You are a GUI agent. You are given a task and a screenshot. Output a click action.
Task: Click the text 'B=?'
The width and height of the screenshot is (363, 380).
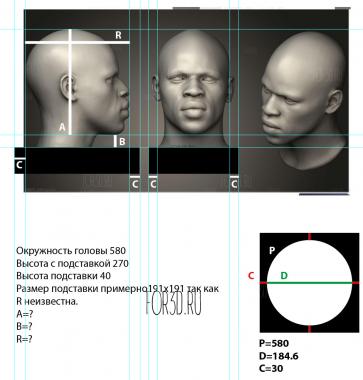(x=24, y=327)
